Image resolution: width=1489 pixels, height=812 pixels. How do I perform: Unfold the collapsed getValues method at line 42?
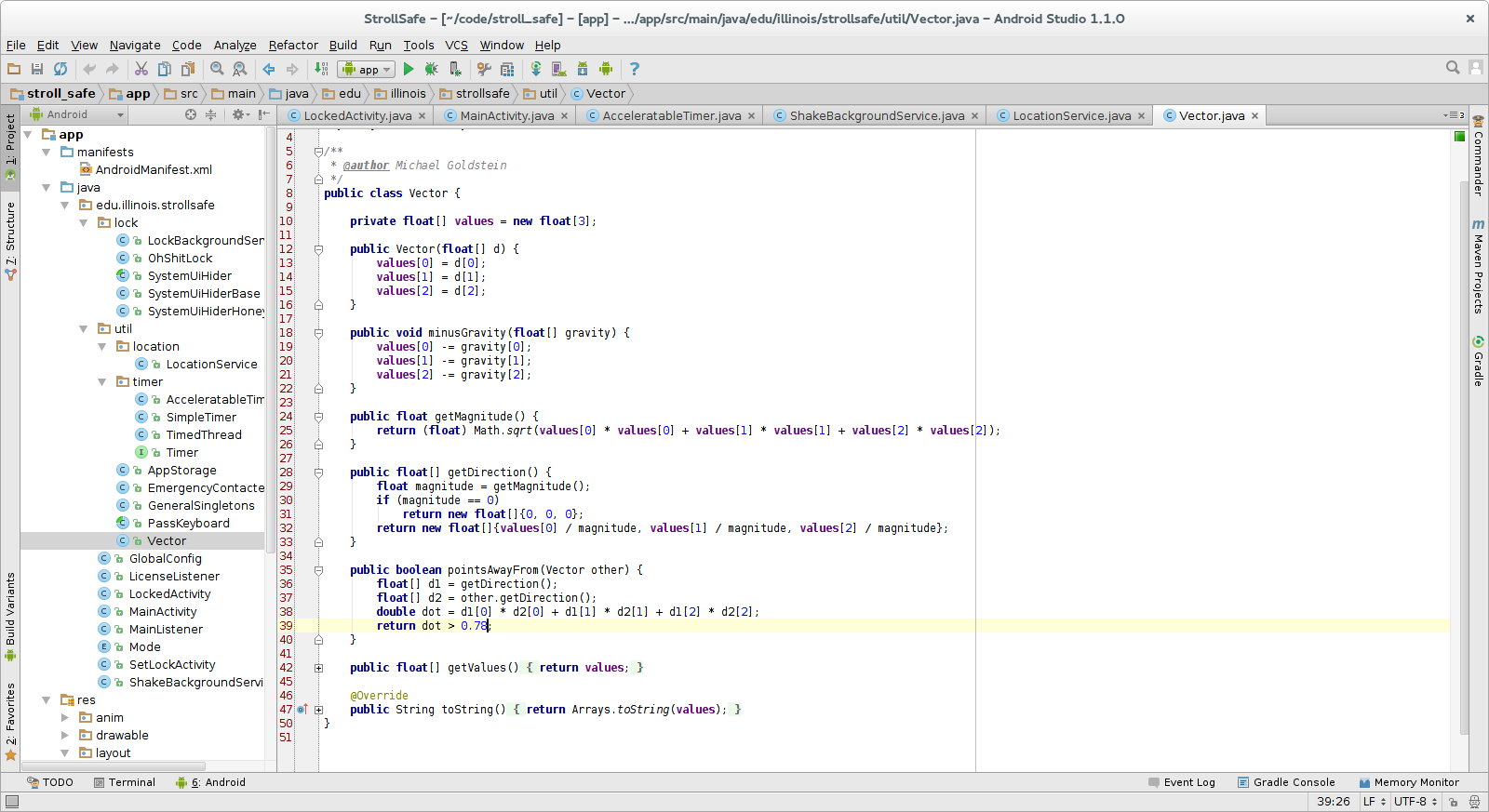[318, 668]
